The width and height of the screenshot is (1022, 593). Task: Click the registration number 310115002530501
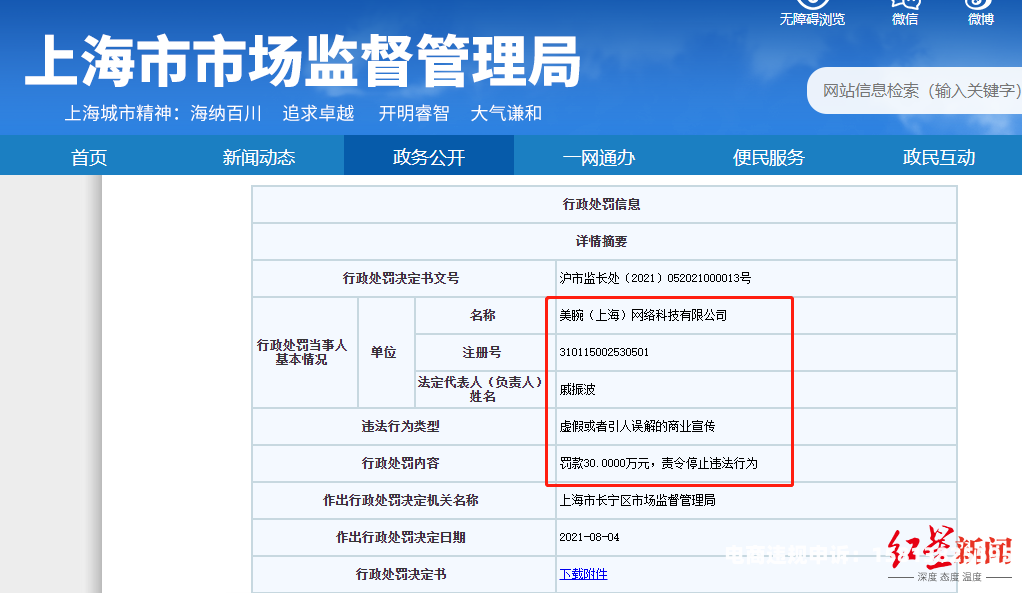pyautogui.click(x=604, y=352)
